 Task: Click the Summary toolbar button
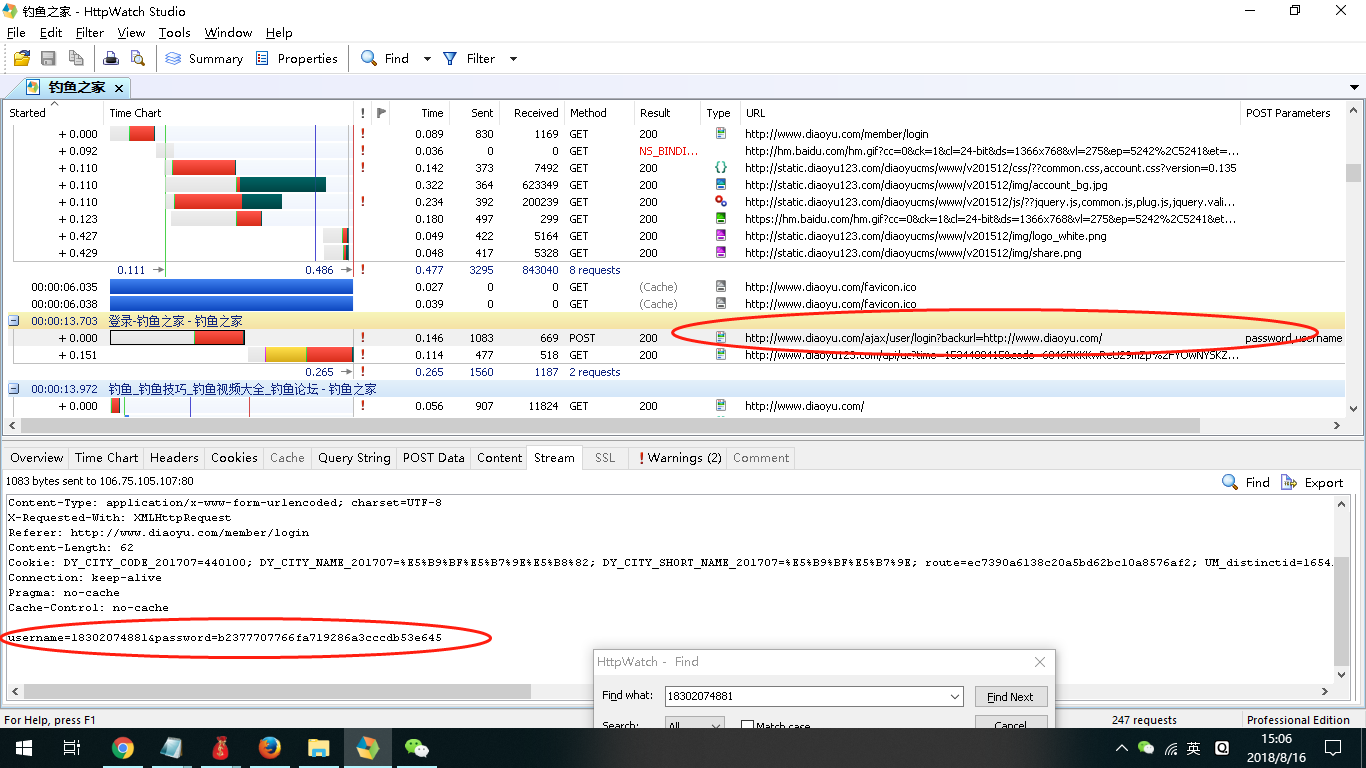coord(205,59)
